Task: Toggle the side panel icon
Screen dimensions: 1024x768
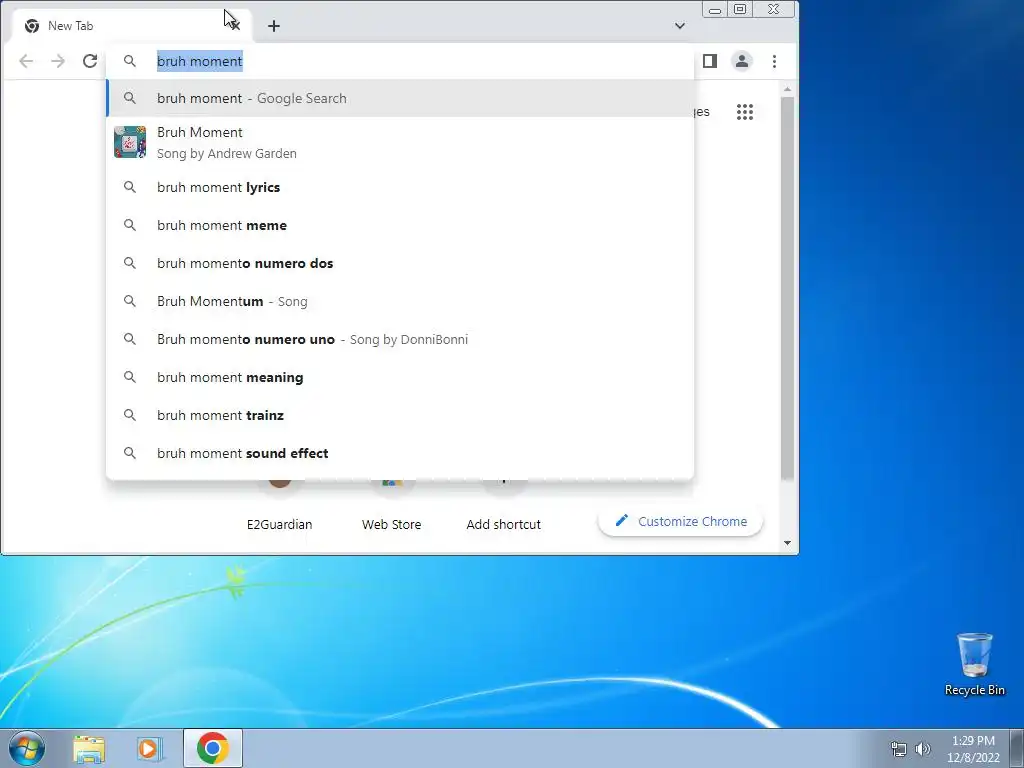Action: coord(710,61)
